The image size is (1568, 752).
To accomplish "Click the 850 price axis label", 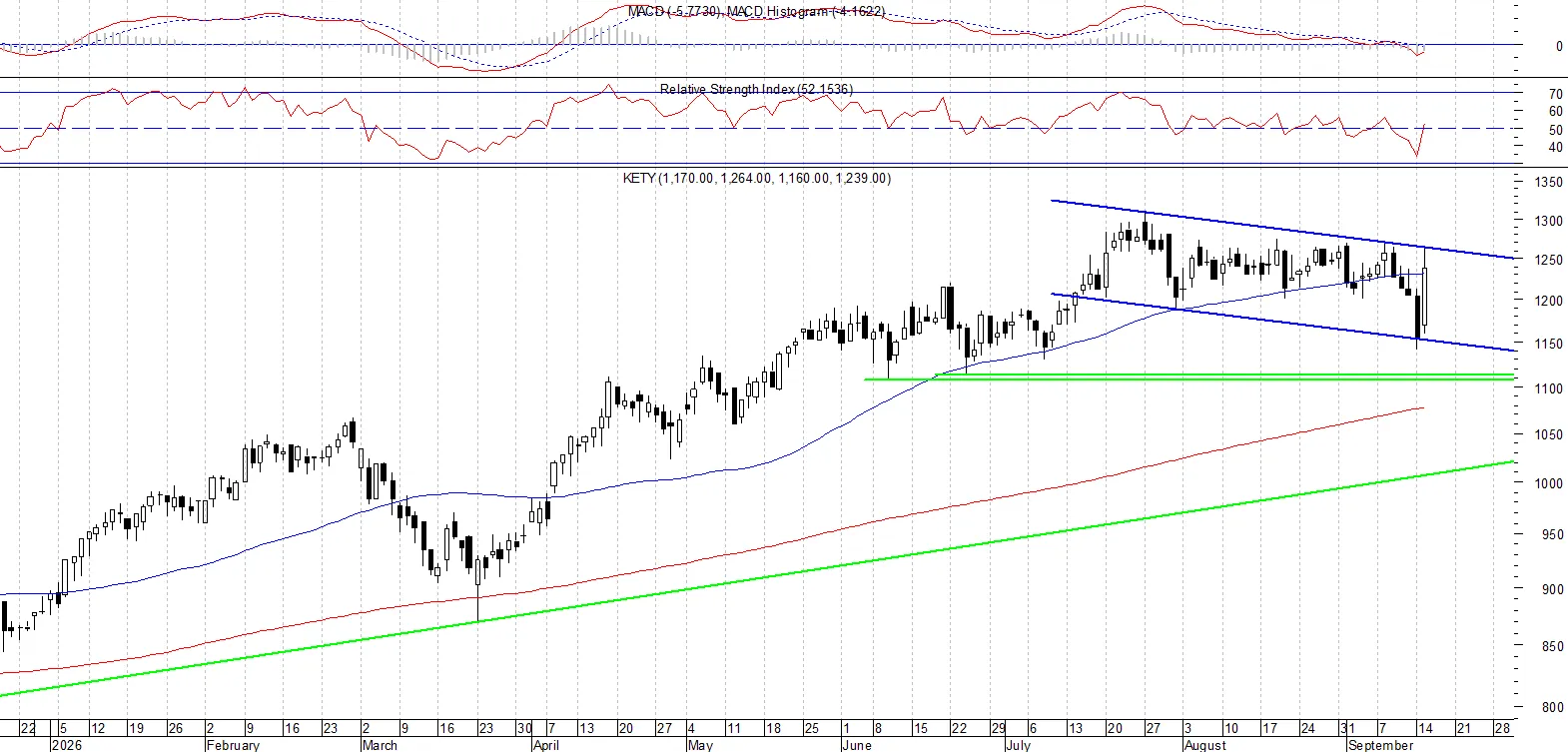I will pyautogui.click(x=1552, y=647).
